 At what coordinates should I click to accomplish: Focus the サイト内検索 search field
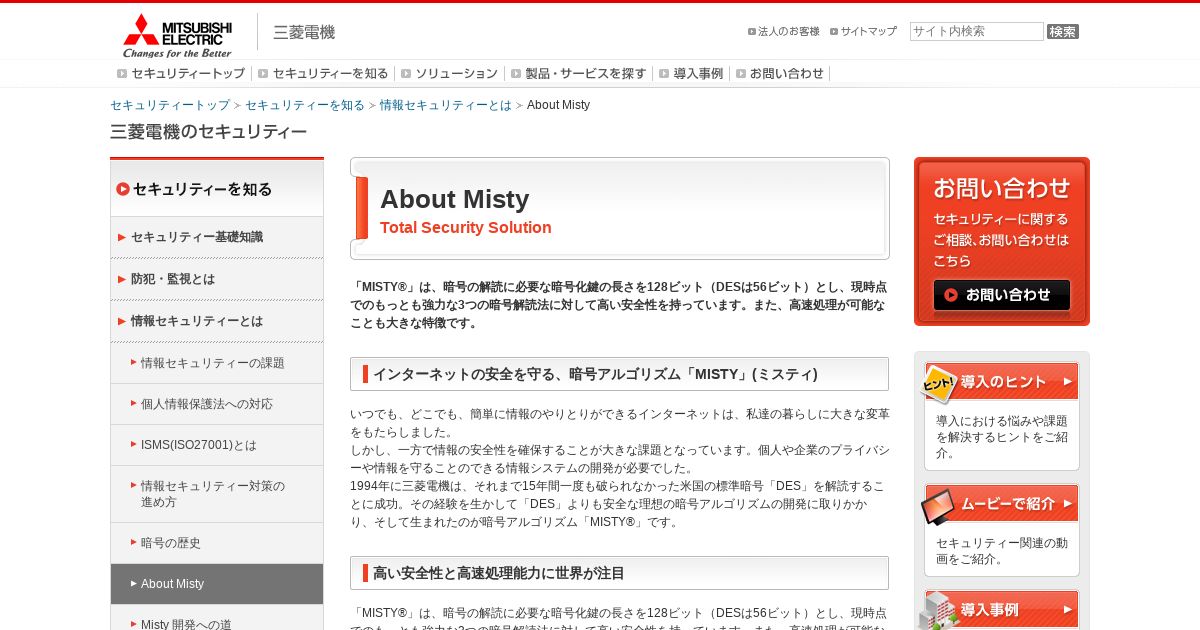pyautogui.click(x=976, y=32)
